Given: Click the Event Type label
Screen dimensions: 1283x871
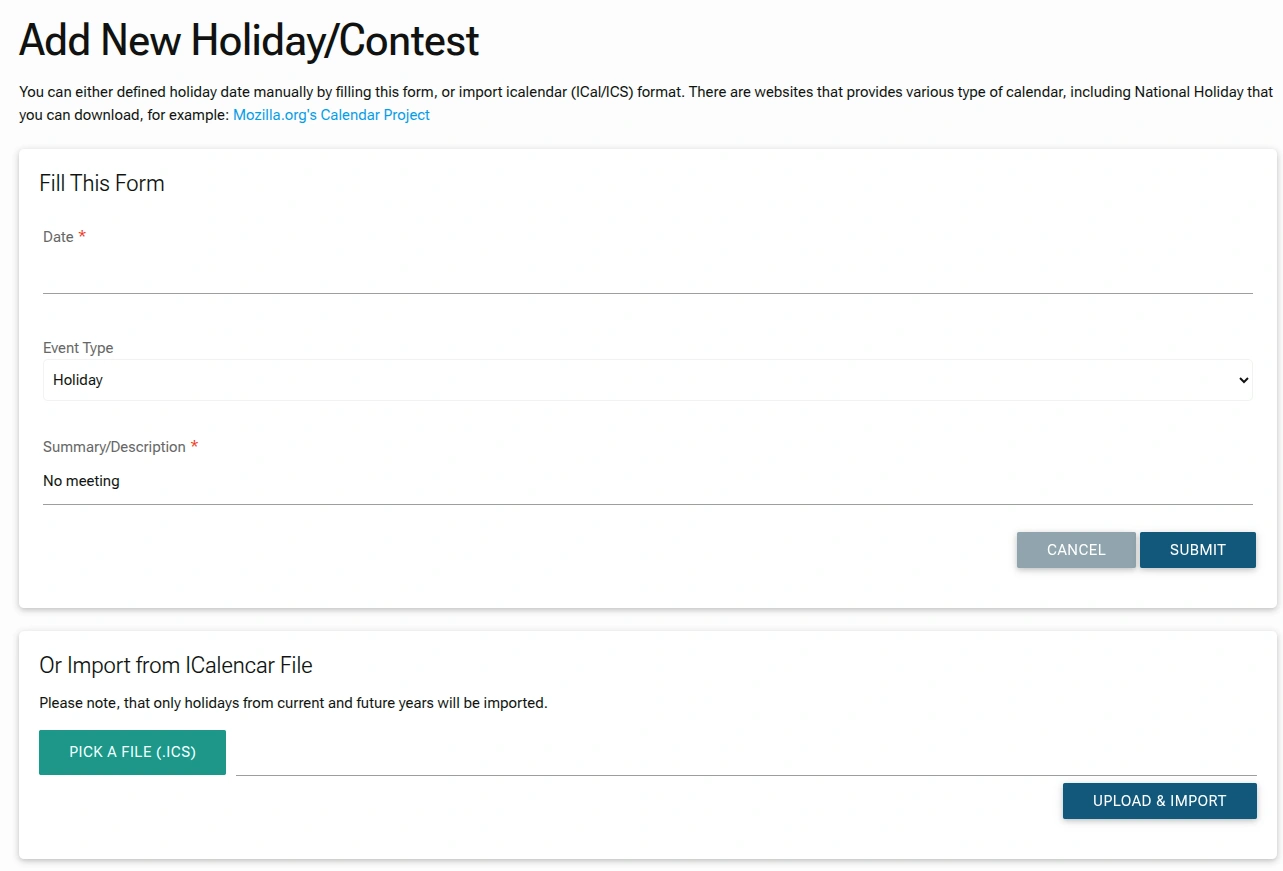Looking at the screenshot, I should click(78, 348).
